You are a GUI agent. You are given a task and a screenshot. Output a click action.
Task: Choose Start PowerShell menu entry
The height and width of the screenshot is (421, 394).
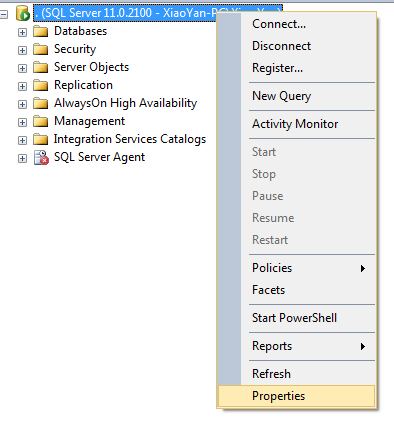tap(296, 318)
